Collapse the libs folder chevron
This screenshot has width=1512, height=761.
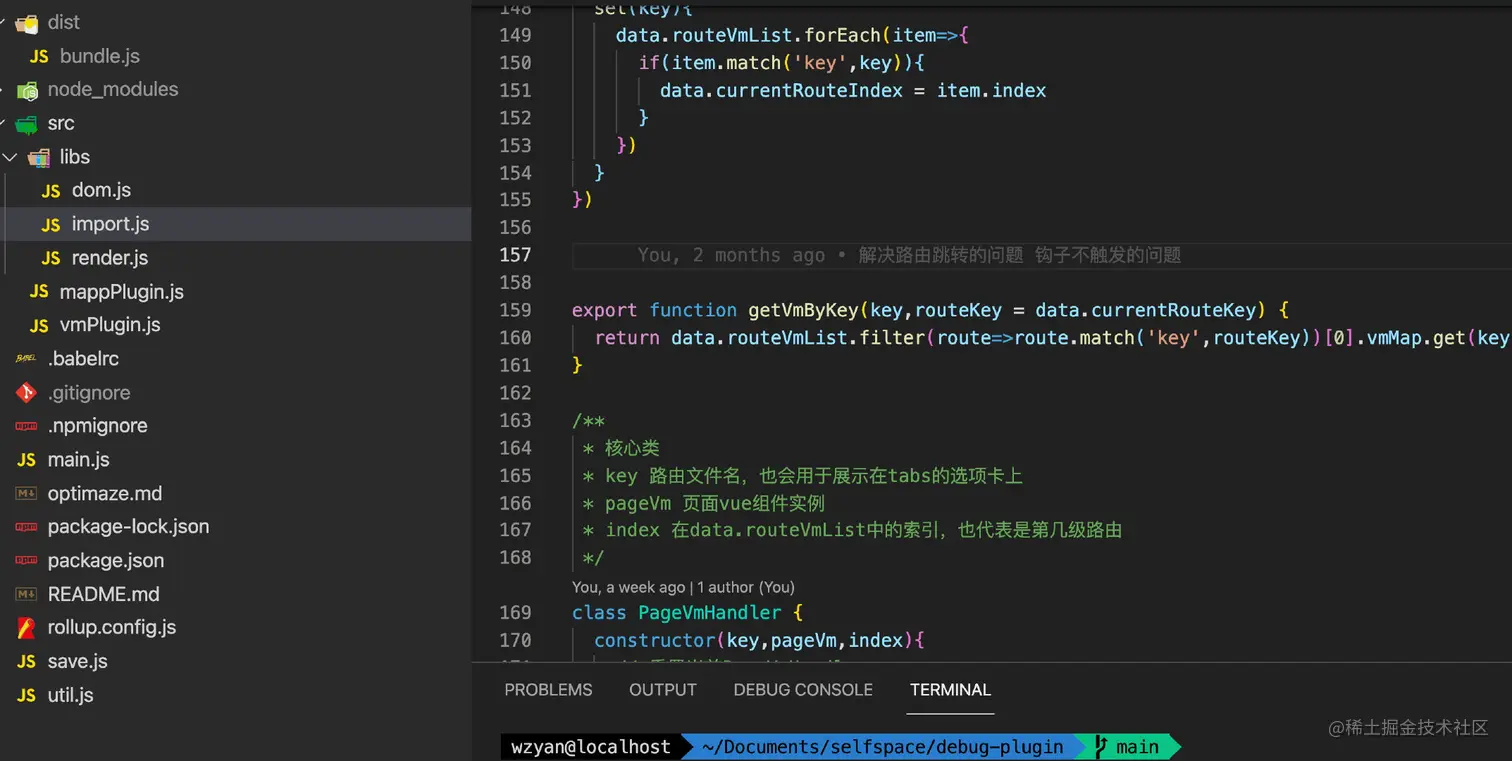point(10,157)
